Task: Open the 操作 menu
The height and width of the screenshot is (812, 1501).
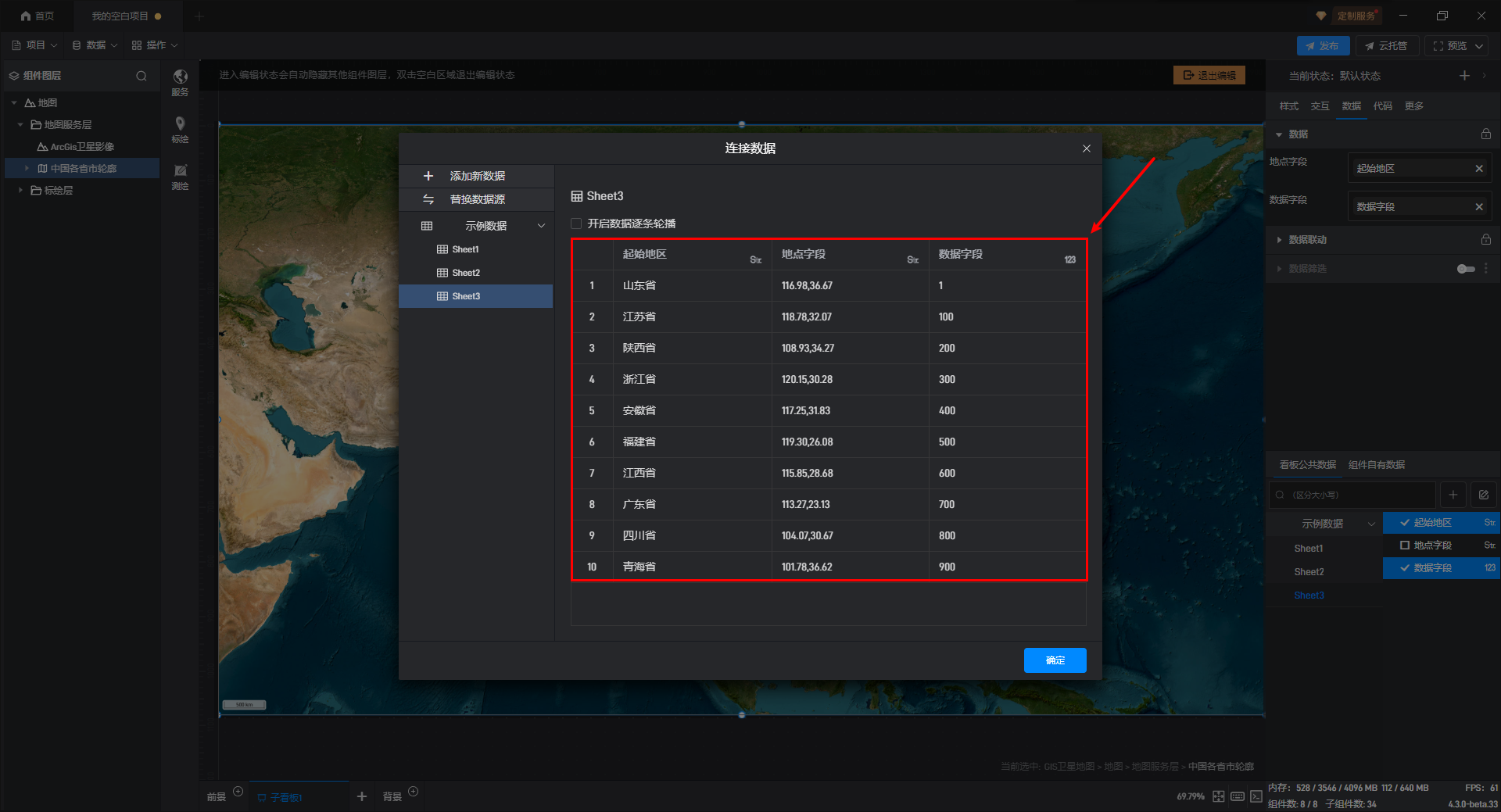Action: click(x=155, y=45)
